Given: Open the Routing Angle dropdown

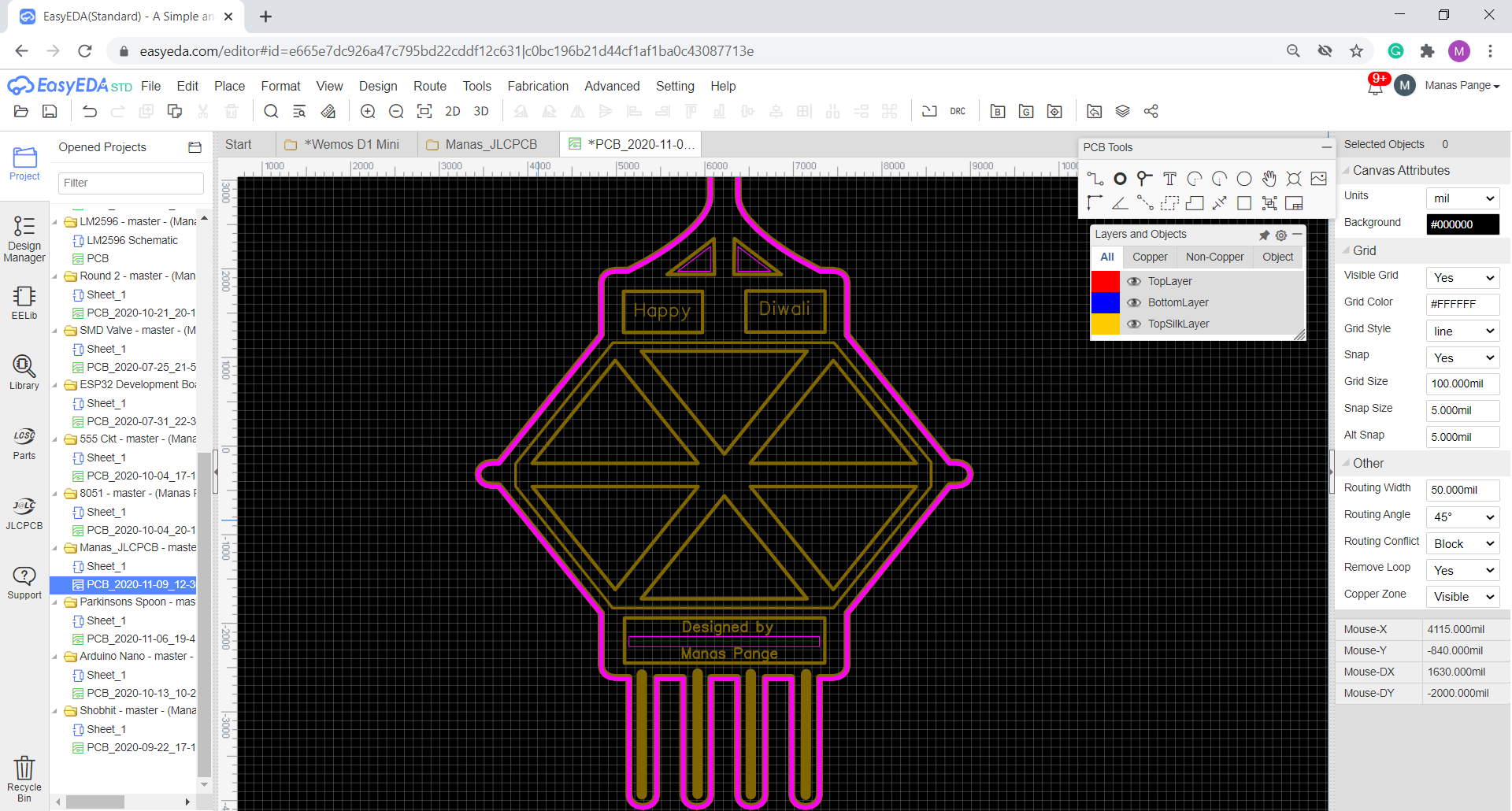Looking at the screenshot, I should [x=1462, y=517].
